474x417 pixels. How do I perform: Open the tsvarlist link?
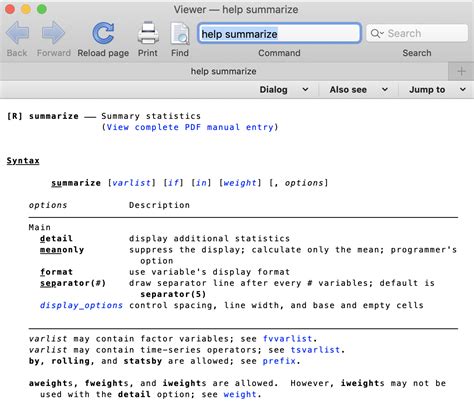tap(315, 350)
